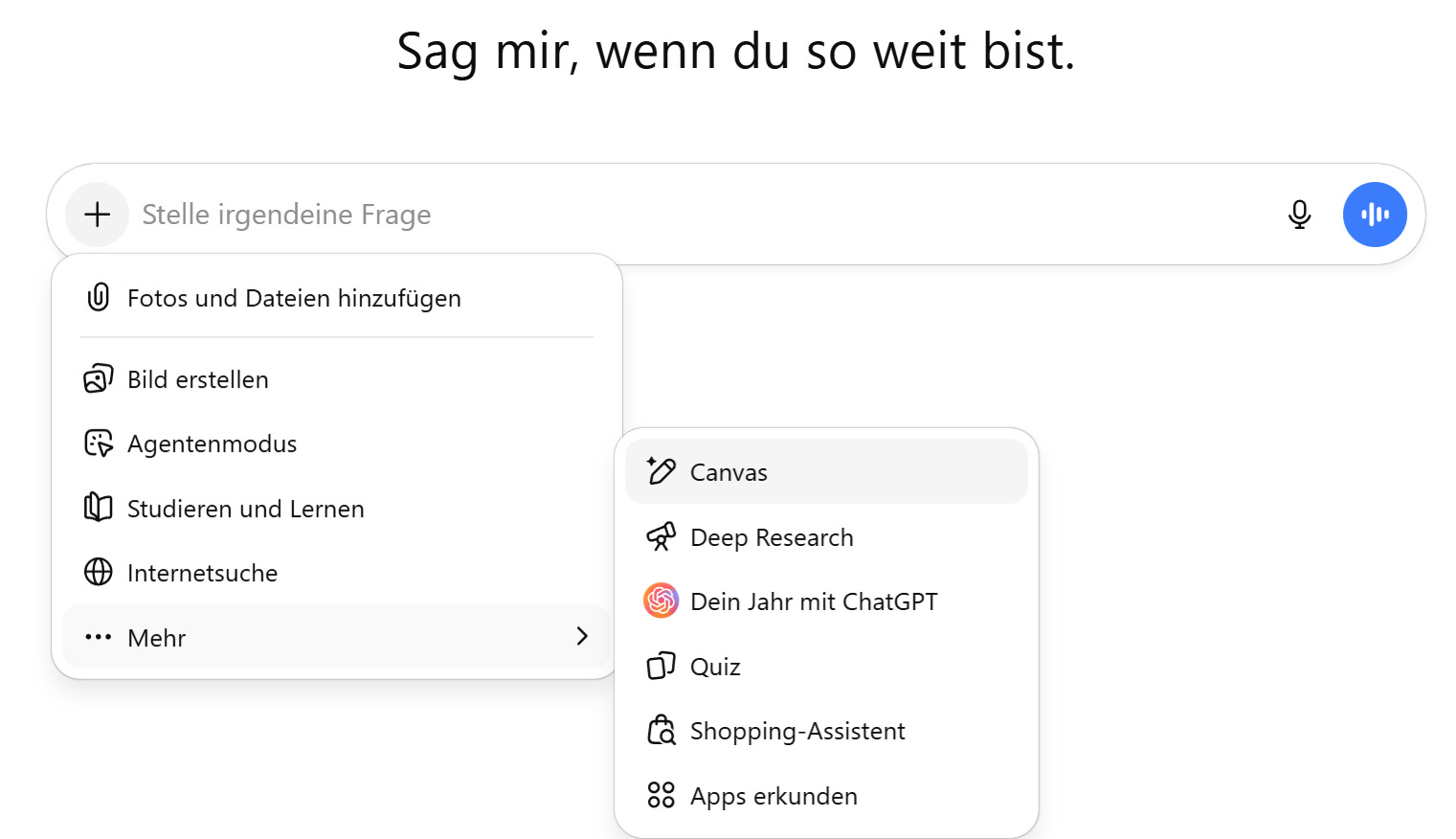Select the Quiz menu entry
Screen dimensions: 1456x839
coord(826,666)
